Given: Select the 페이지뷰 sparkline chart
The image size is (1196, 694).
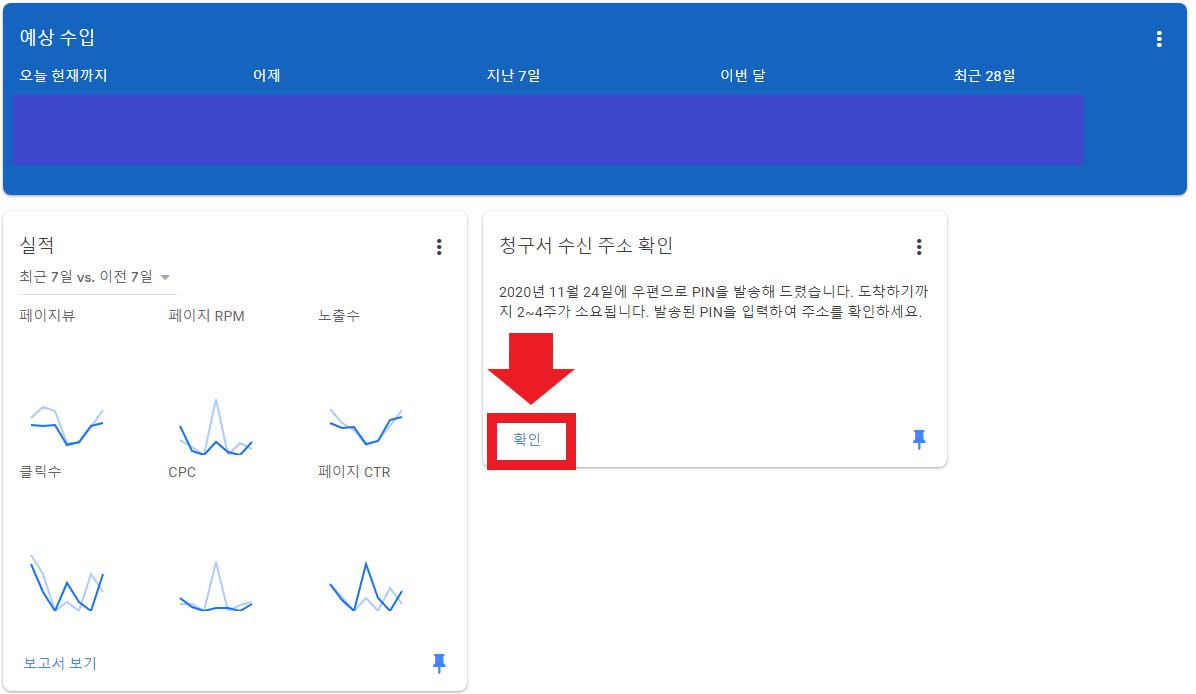Looking at the screenshot, I should click(x=66, y=424).
